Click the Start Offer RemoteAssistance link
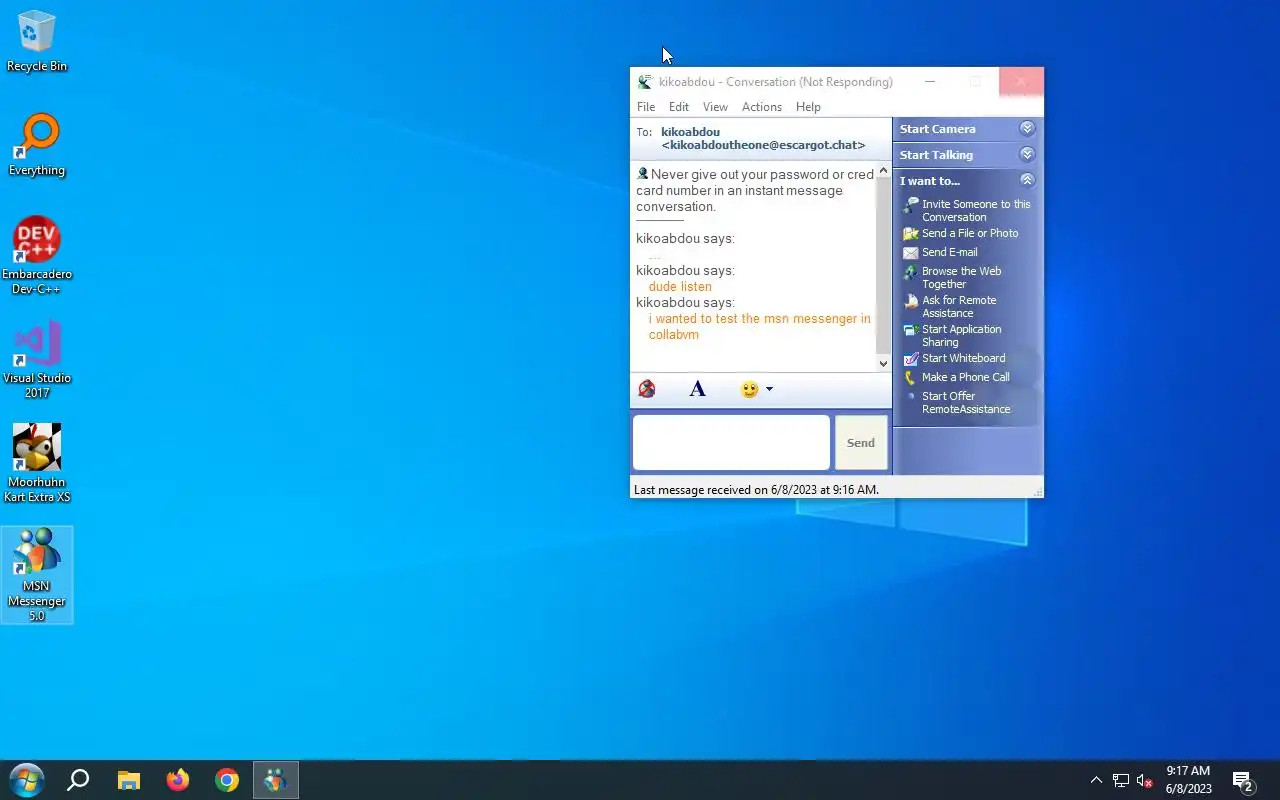This screenshot has height=800, width=1280. [966, 402]
